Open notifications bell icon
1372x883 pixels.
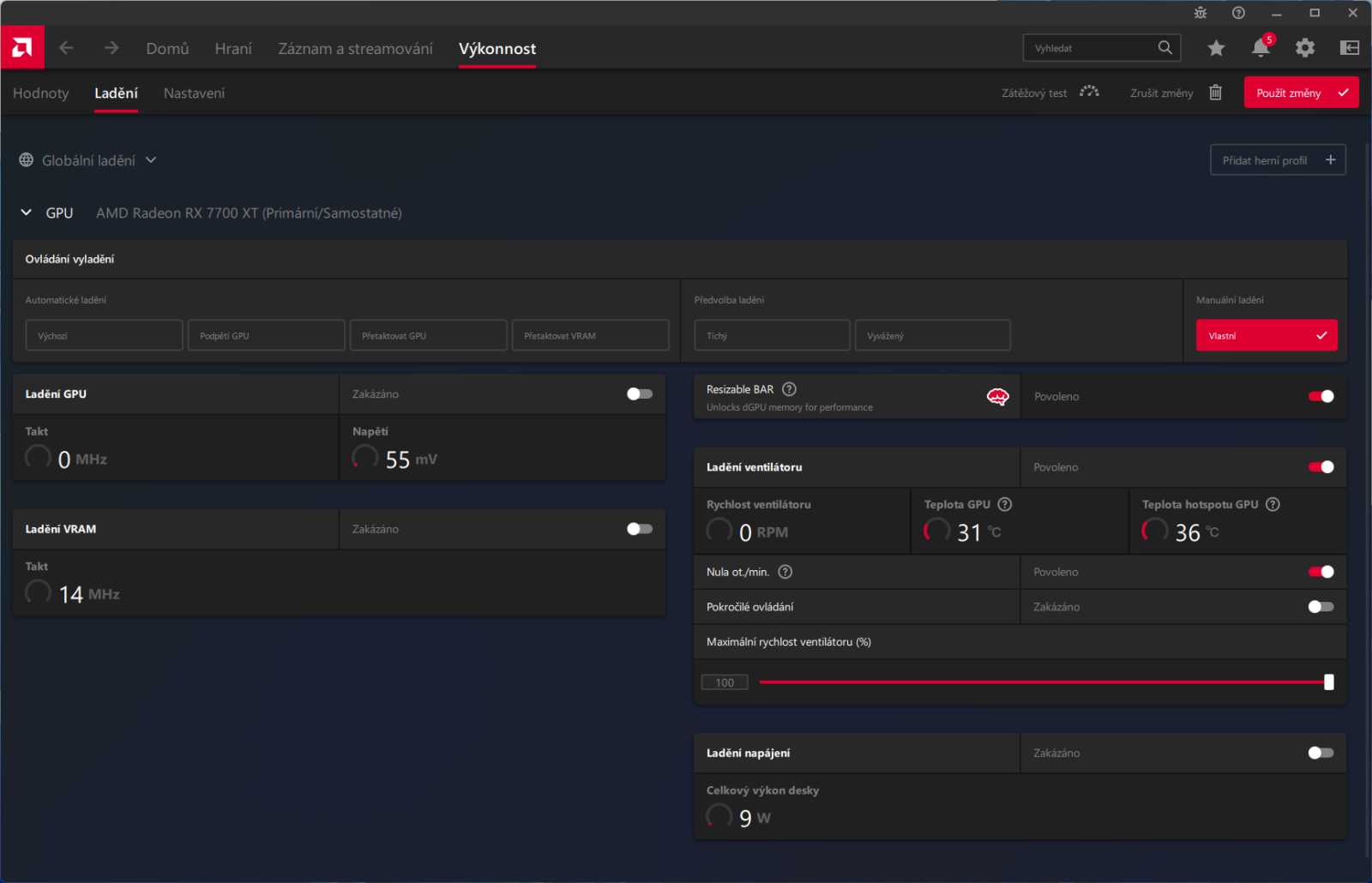(x=1261, y=48)
